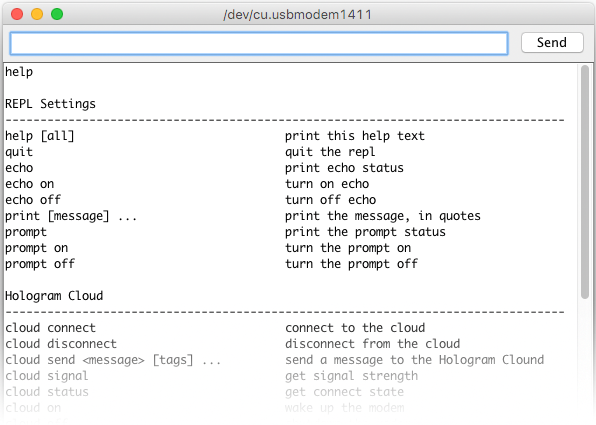The image size is (596, 425).
Task: Click the vertical scrollbar thumb
Action: (585, 182)
